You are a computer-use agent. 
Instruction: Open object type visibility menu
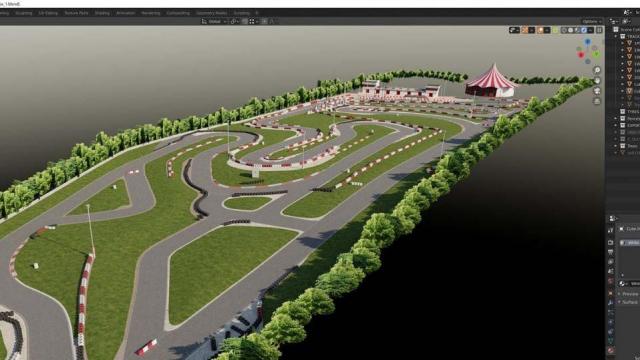point(514,30)
